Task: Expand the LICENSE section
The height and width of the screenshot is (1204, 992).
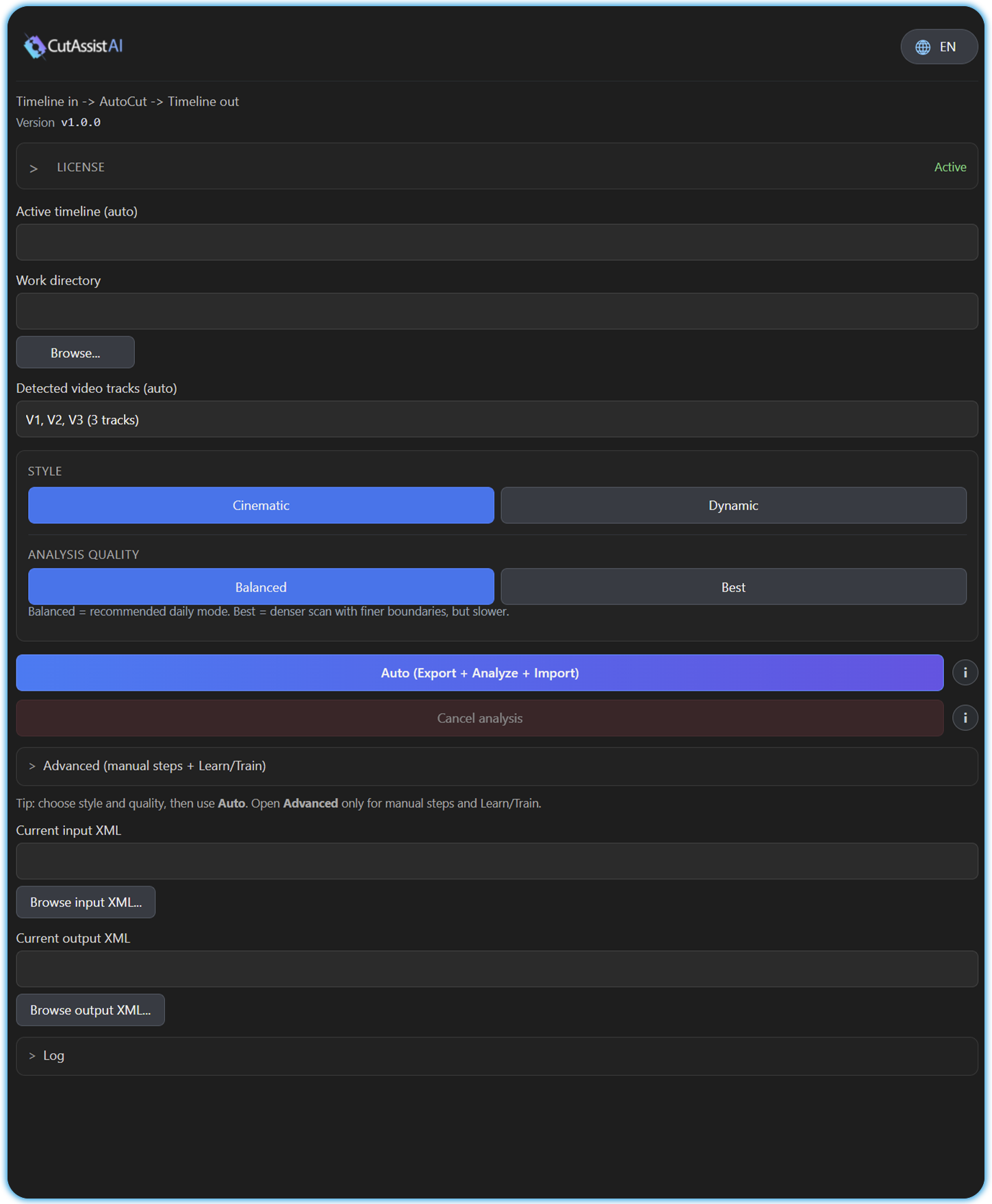Action: (x=497, y=166)
